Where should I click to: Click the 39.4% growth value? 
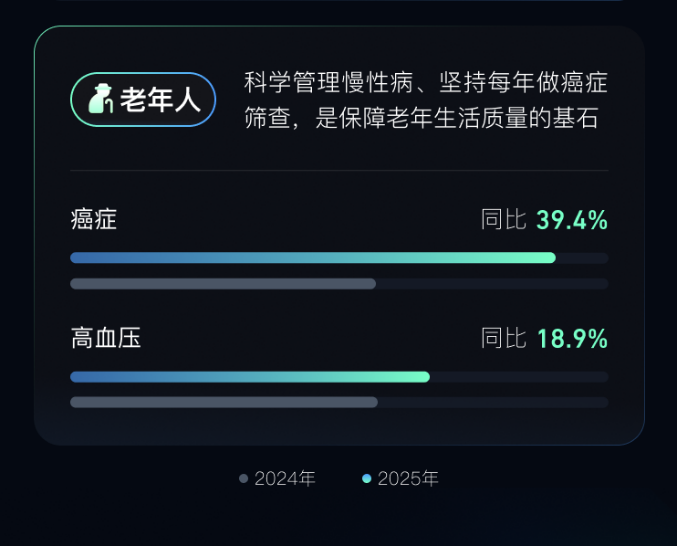[572, 220]
